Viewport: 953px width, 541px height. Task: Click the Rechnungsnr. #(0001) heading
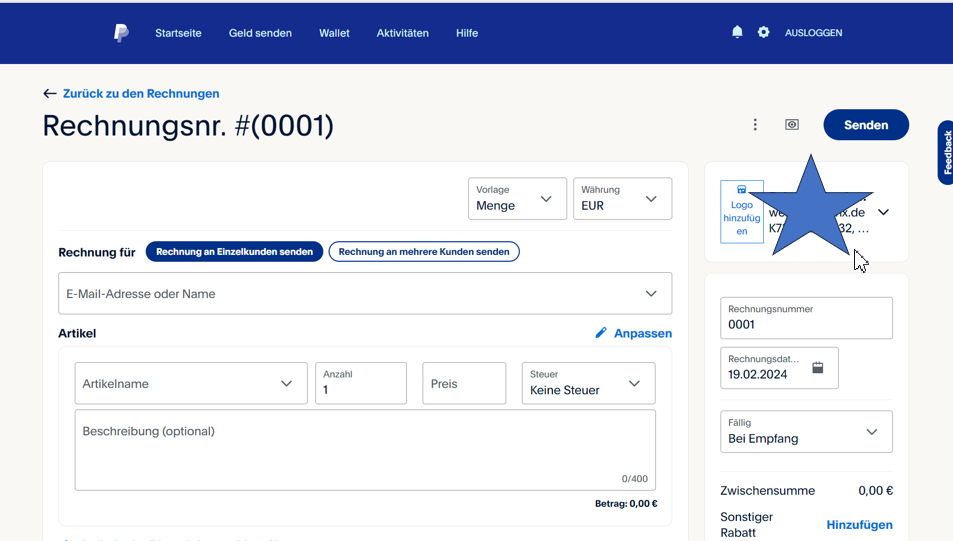pyautogui.click(x=188, y=126)
